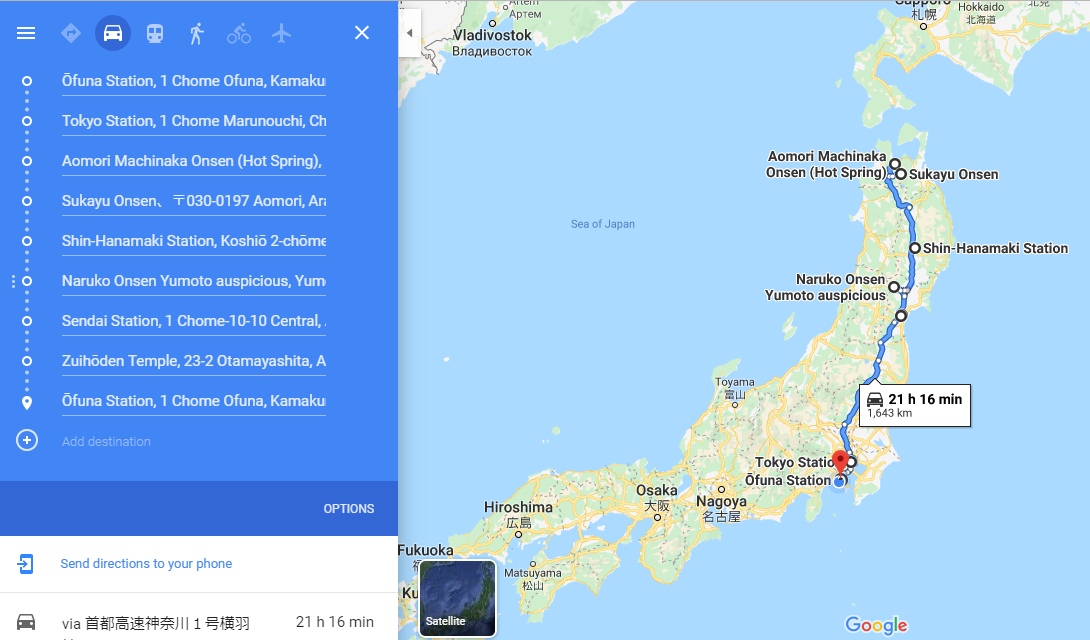Click Shin-Hanamaki Station map marker
The image size is (1090, 640).
(x=915, y=248)
